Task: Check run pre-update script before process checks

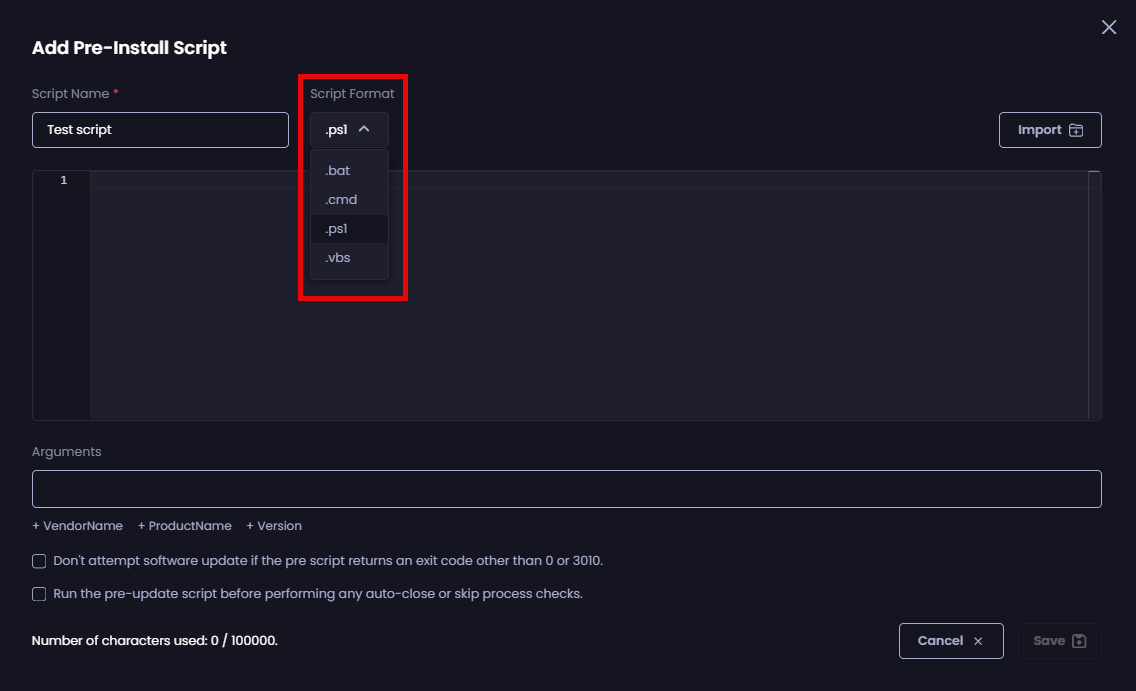Action: point(38,594)
